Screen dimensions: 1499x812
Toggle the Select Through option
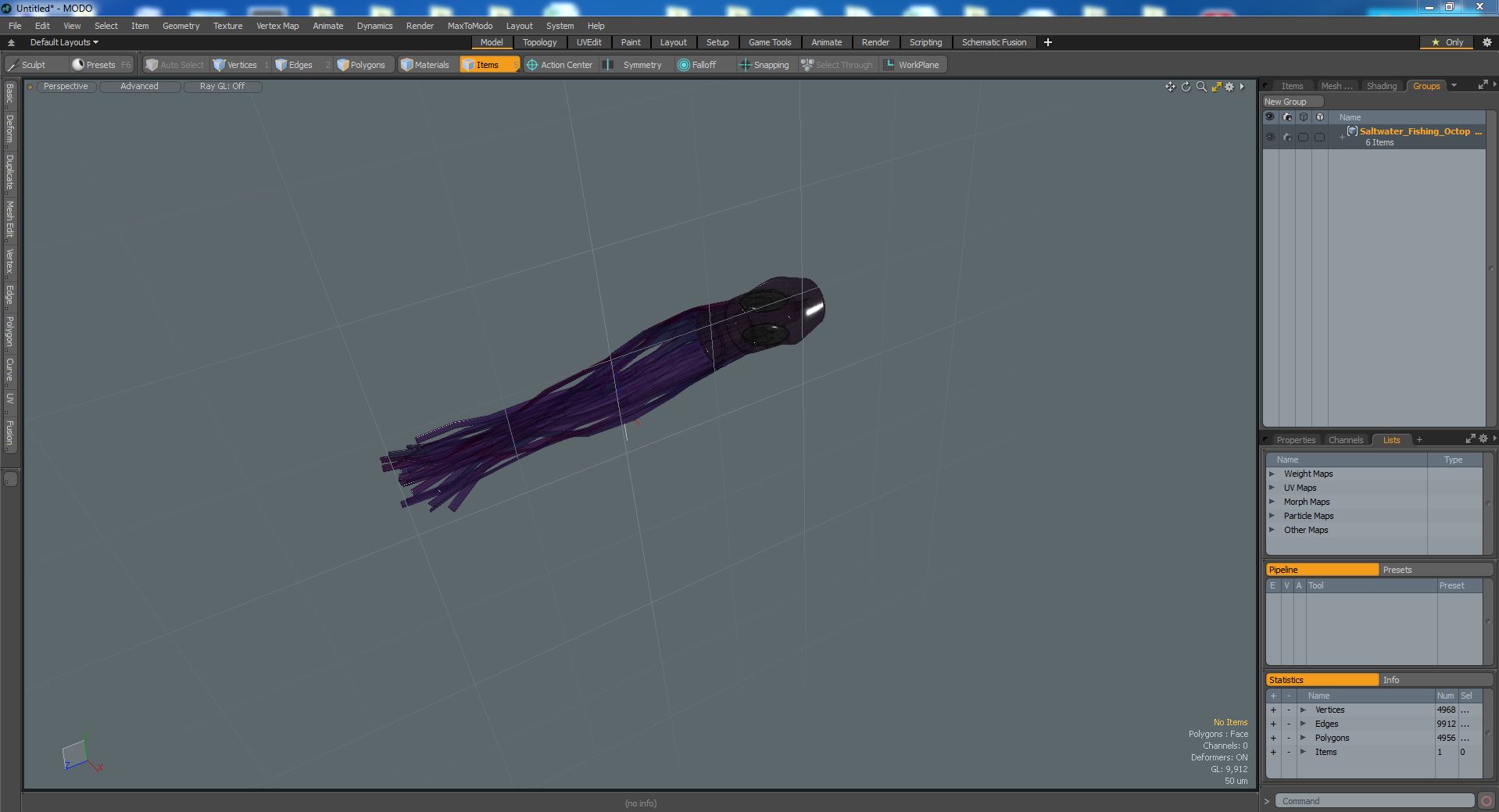coord(837,65)
